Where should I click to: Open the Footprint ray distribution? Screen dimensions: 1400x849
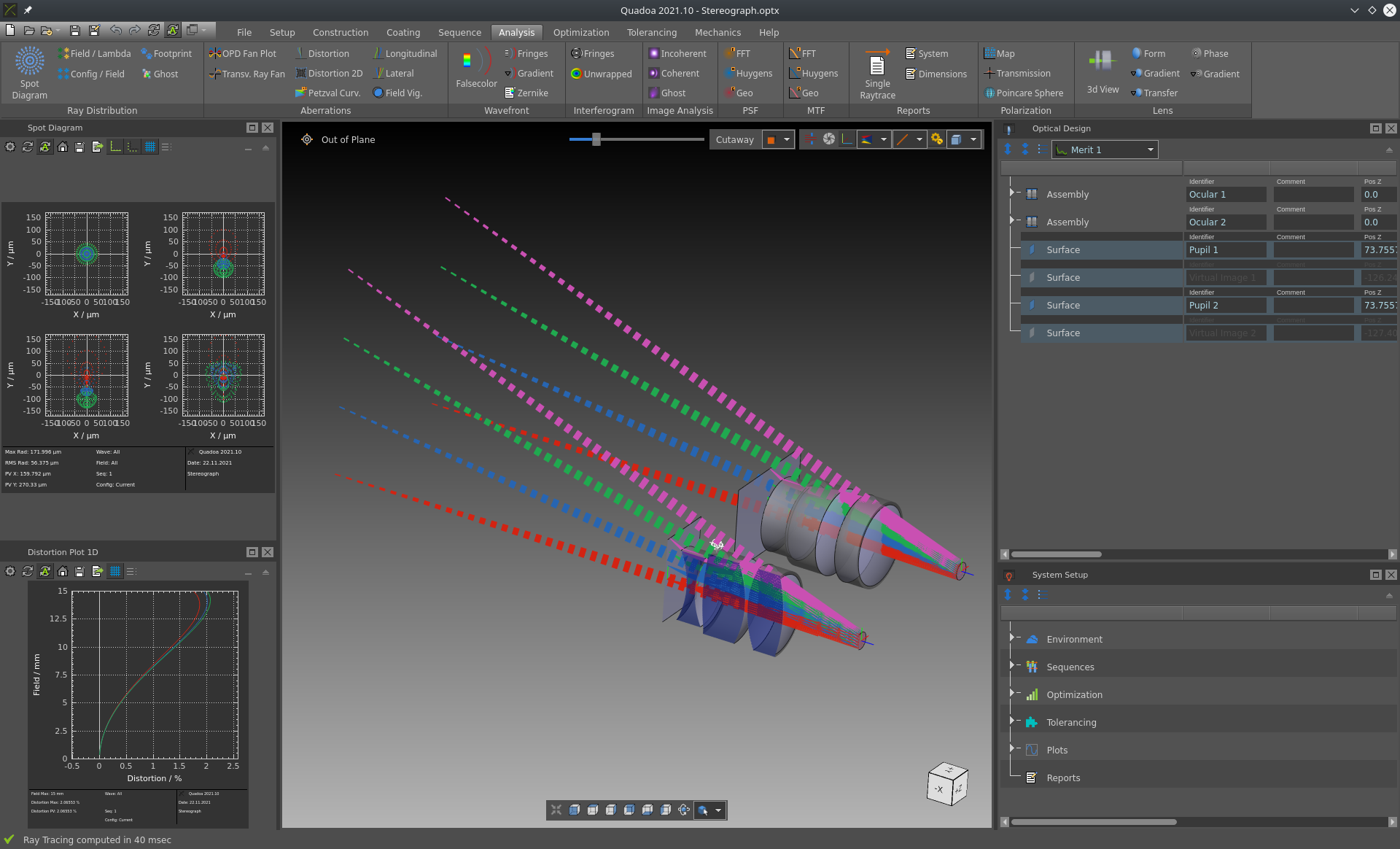coord(166,53)
